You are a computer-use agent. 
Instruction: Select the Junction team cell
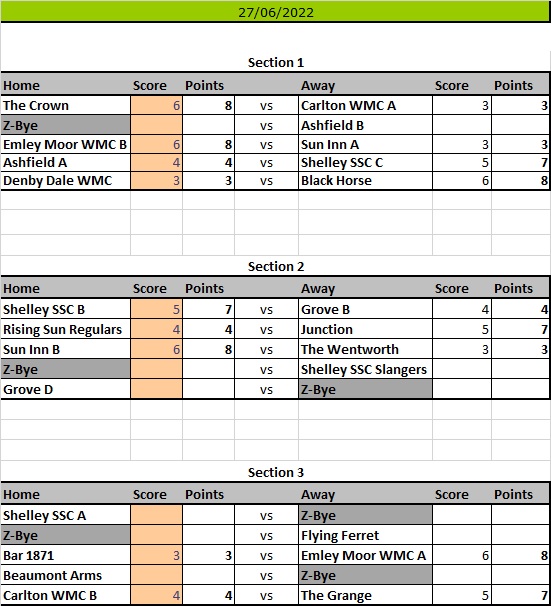pyautogui.click(x=365, y=329)
